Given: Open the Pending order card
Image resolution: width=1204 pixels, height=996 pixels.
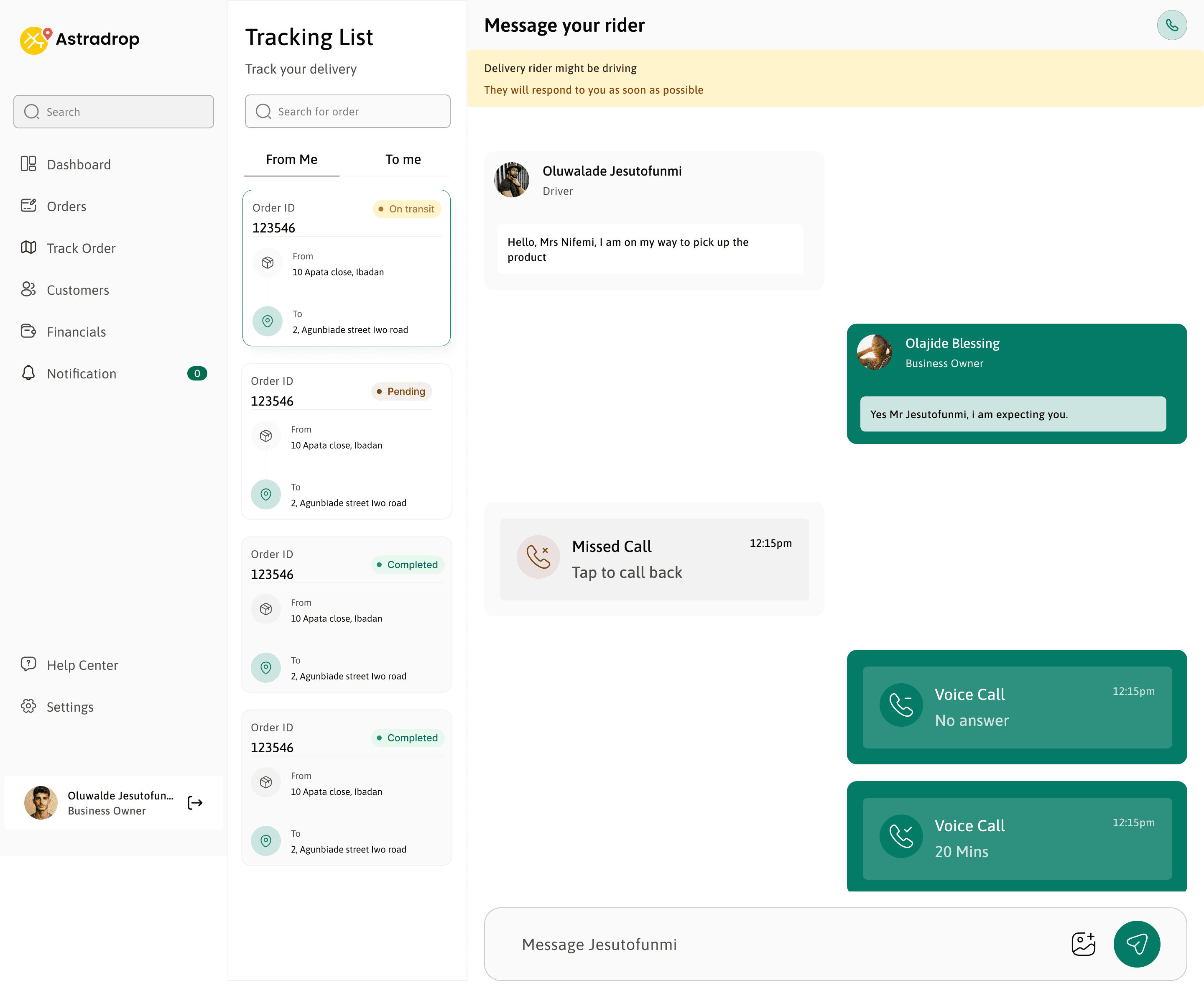Looking at the screenshot, I should point(346,442).
